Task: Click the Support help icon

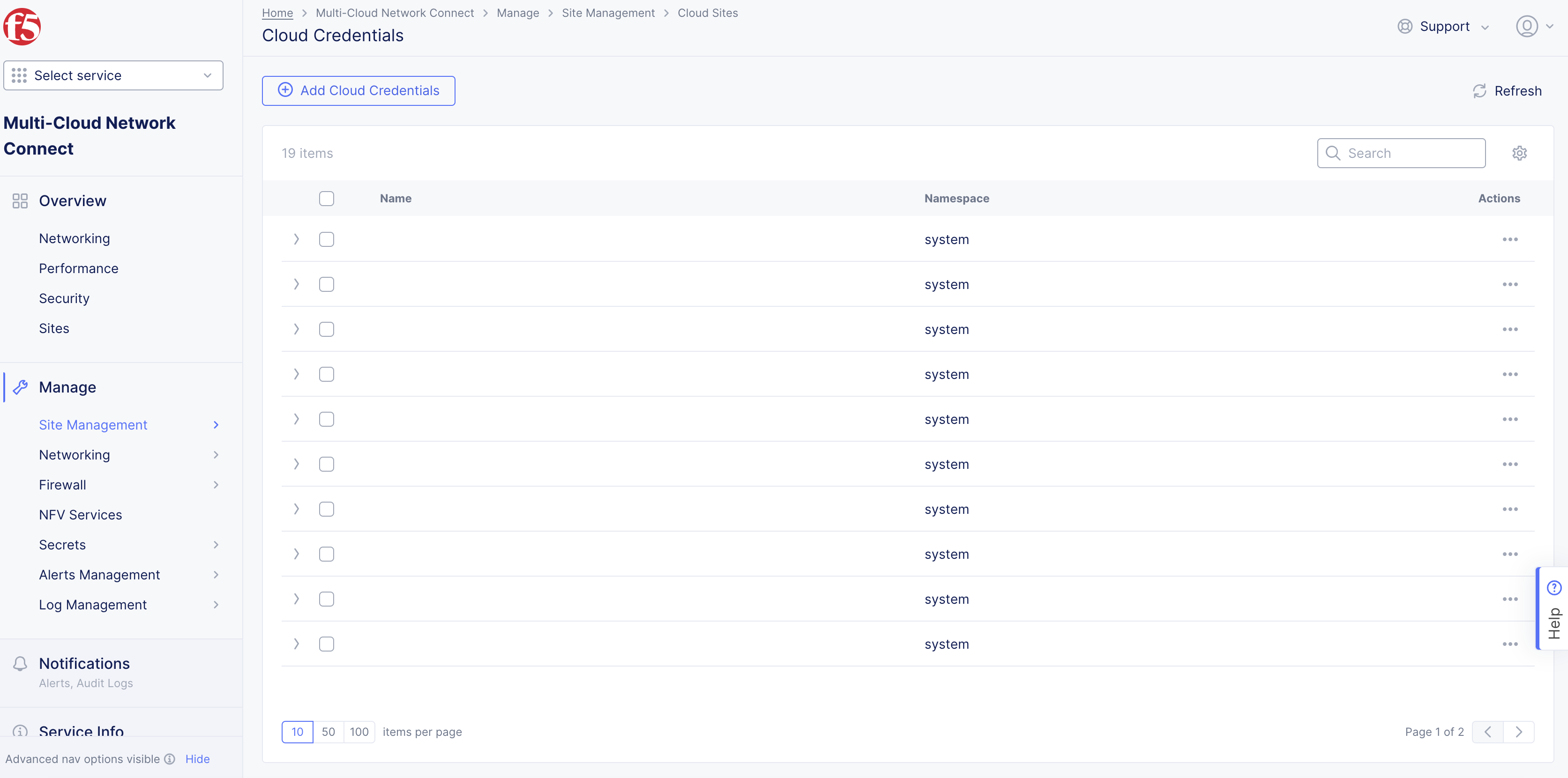Action: (1405, 26)
